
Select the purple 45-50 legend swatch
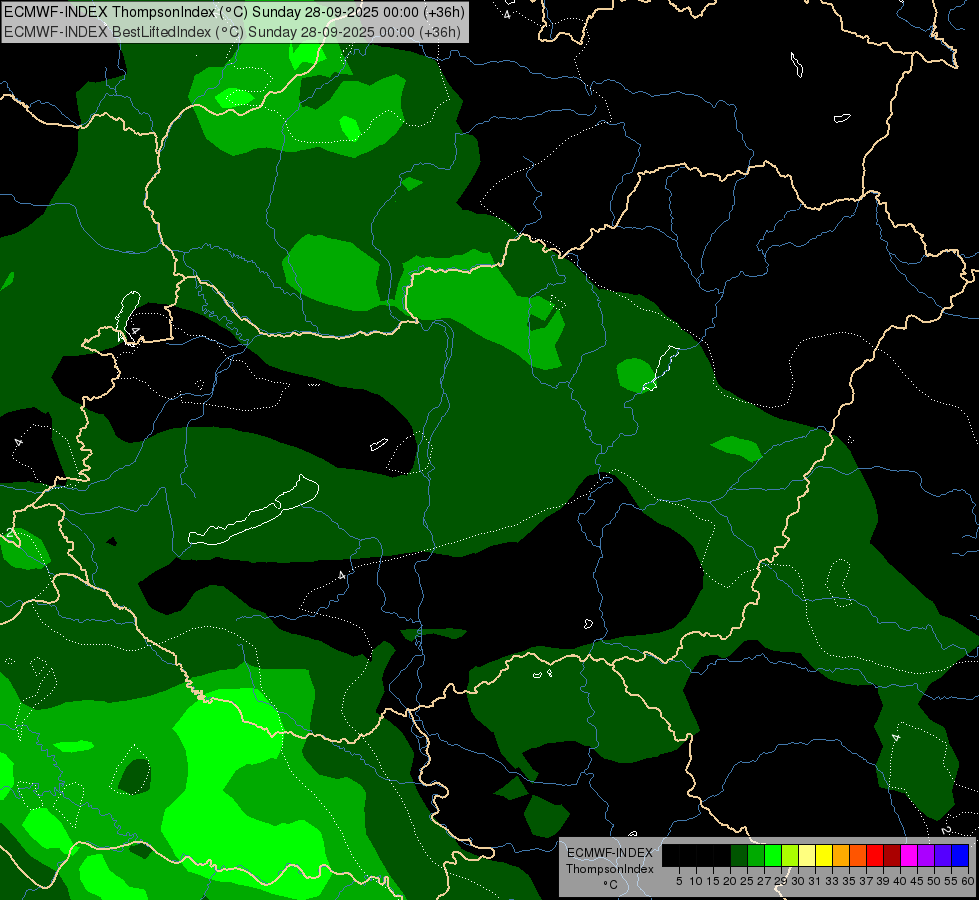click(926, 855)
